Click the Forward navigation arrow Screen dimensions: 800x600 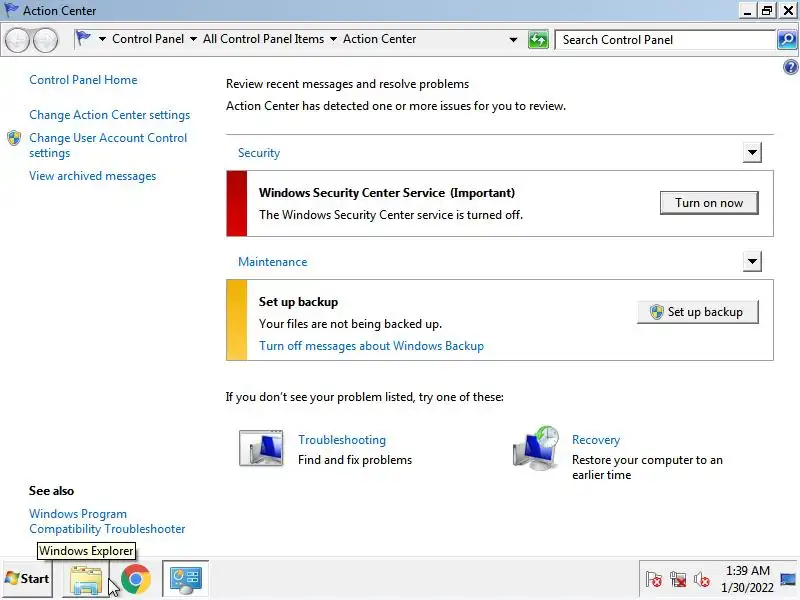[45, 40]
